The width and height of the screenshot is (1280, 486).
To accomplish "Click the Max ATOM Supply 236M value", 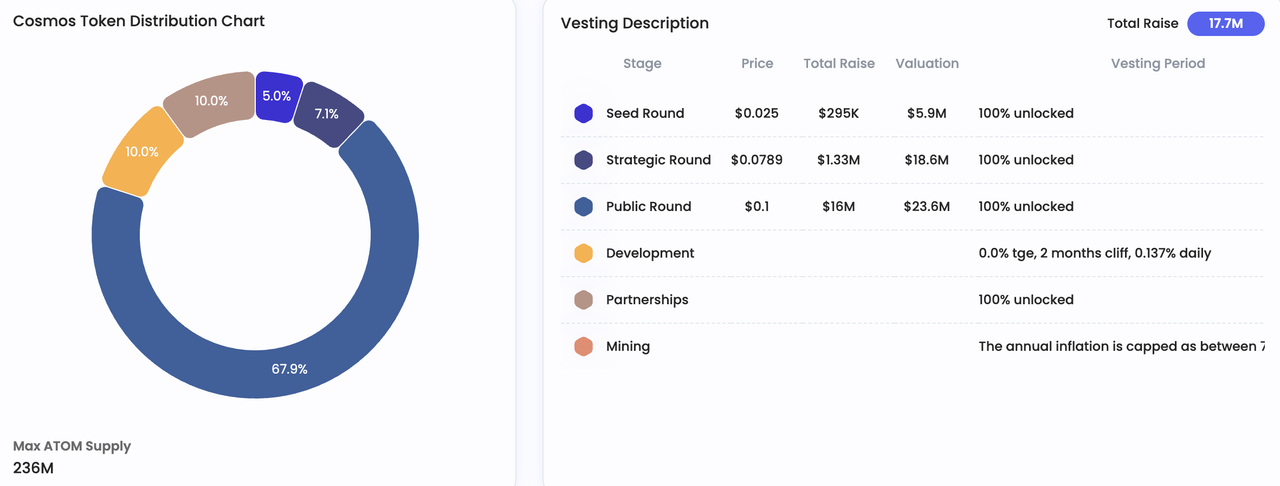I will click(x=33, y=467).
